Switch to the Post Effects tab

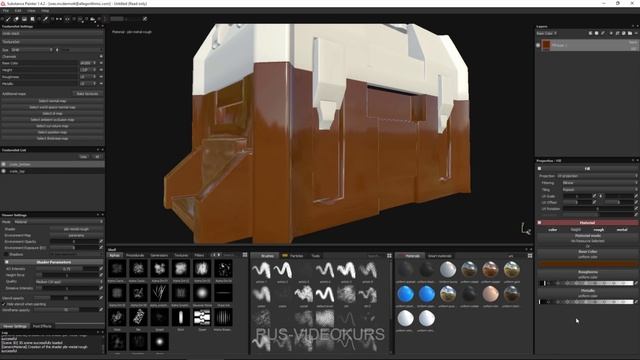tap(42, 326)
